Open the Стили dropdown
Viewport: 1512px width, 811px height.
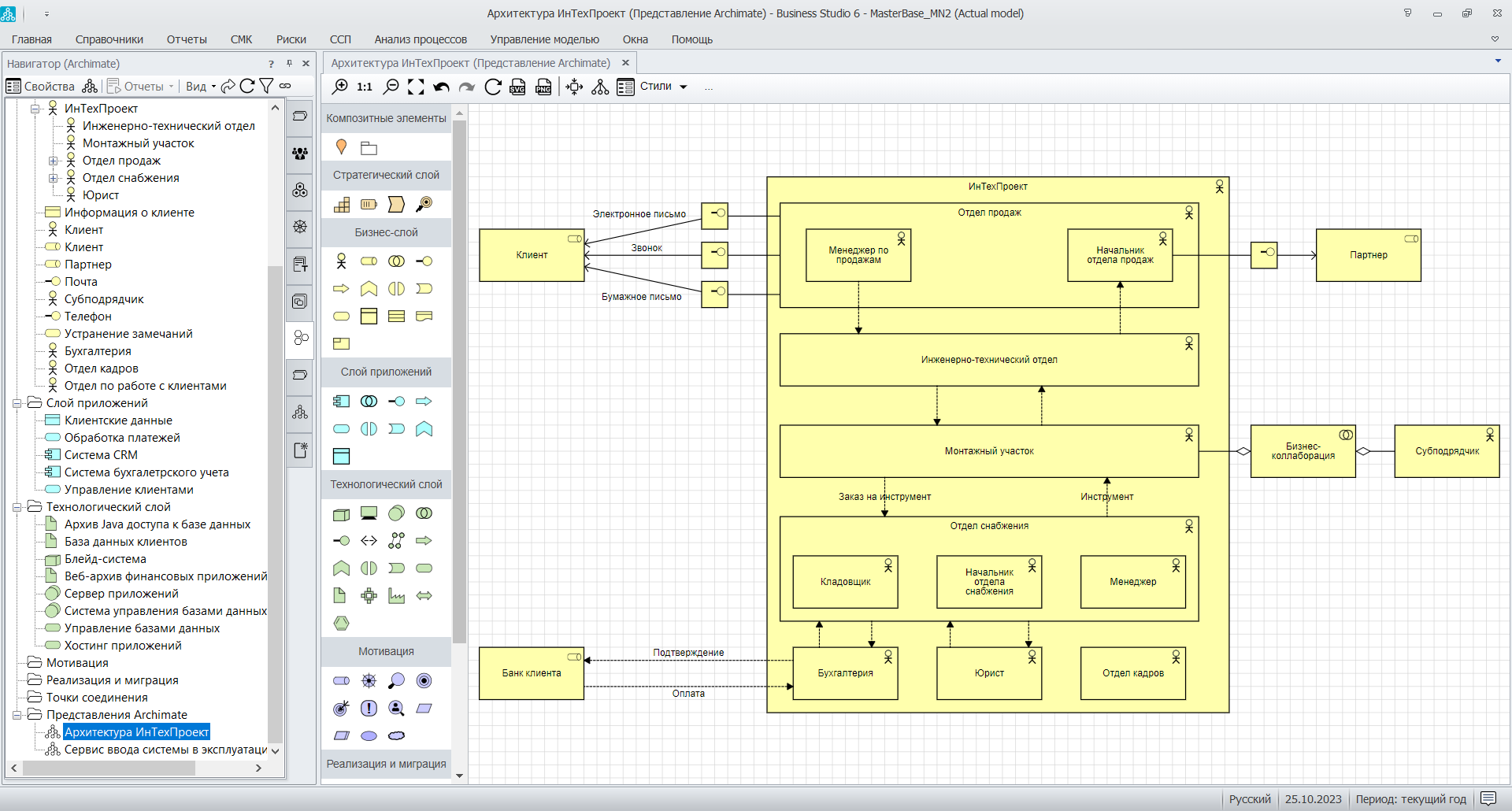tap(663, 87)
